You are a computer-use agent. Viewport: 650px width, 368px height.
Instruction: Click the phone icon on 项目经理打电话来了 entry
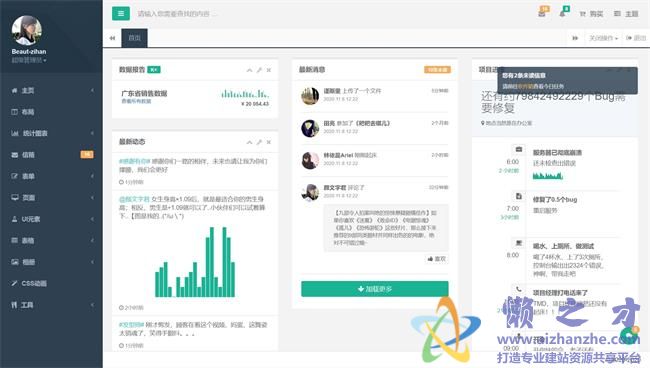[519, 289]
